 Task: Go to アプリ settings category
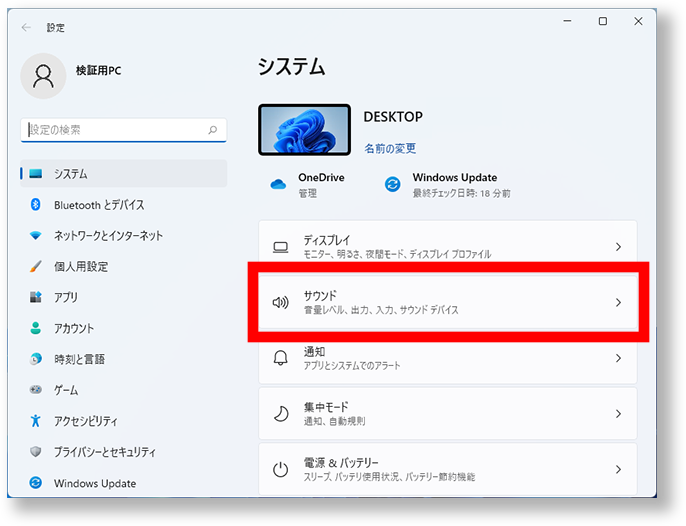tap(124, 297)
